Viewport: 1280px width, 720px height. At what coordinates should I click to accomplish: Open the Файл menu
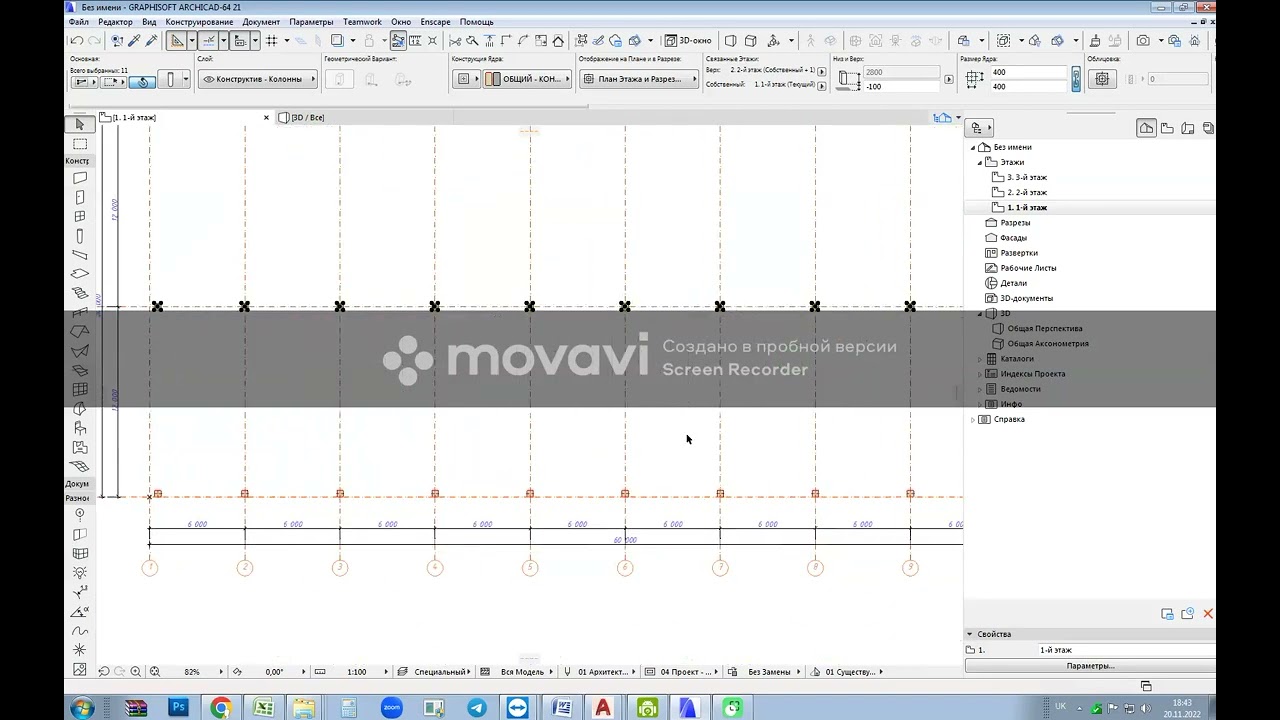pos(78,22)
